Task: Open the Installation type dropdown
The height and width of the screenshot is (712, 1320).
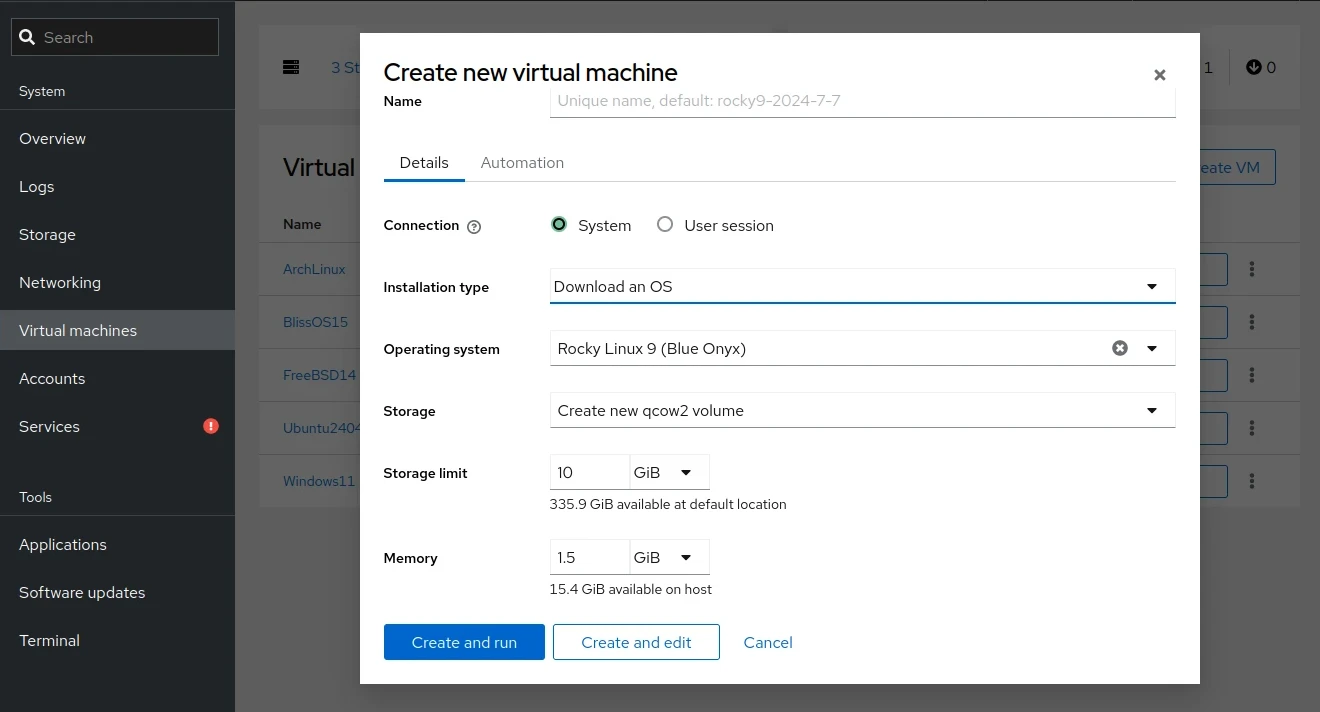Action: pyautogui.click(x=862, y=287)
